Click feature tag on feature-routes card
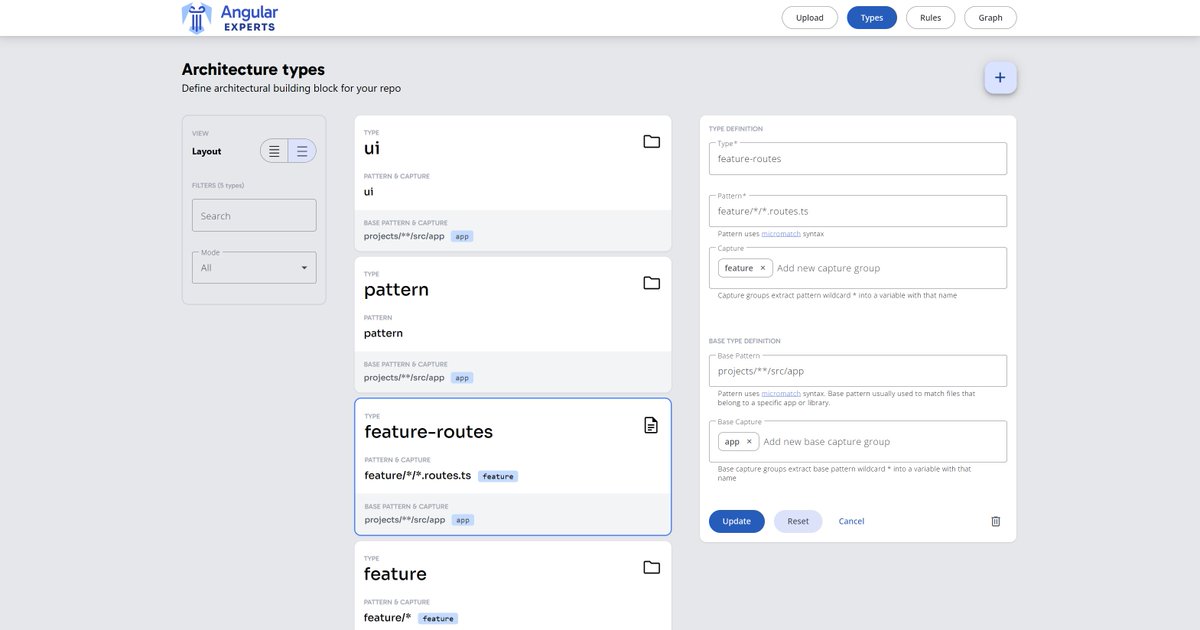The height and width of the screenshot is (630, 1200). click(498, 476)
